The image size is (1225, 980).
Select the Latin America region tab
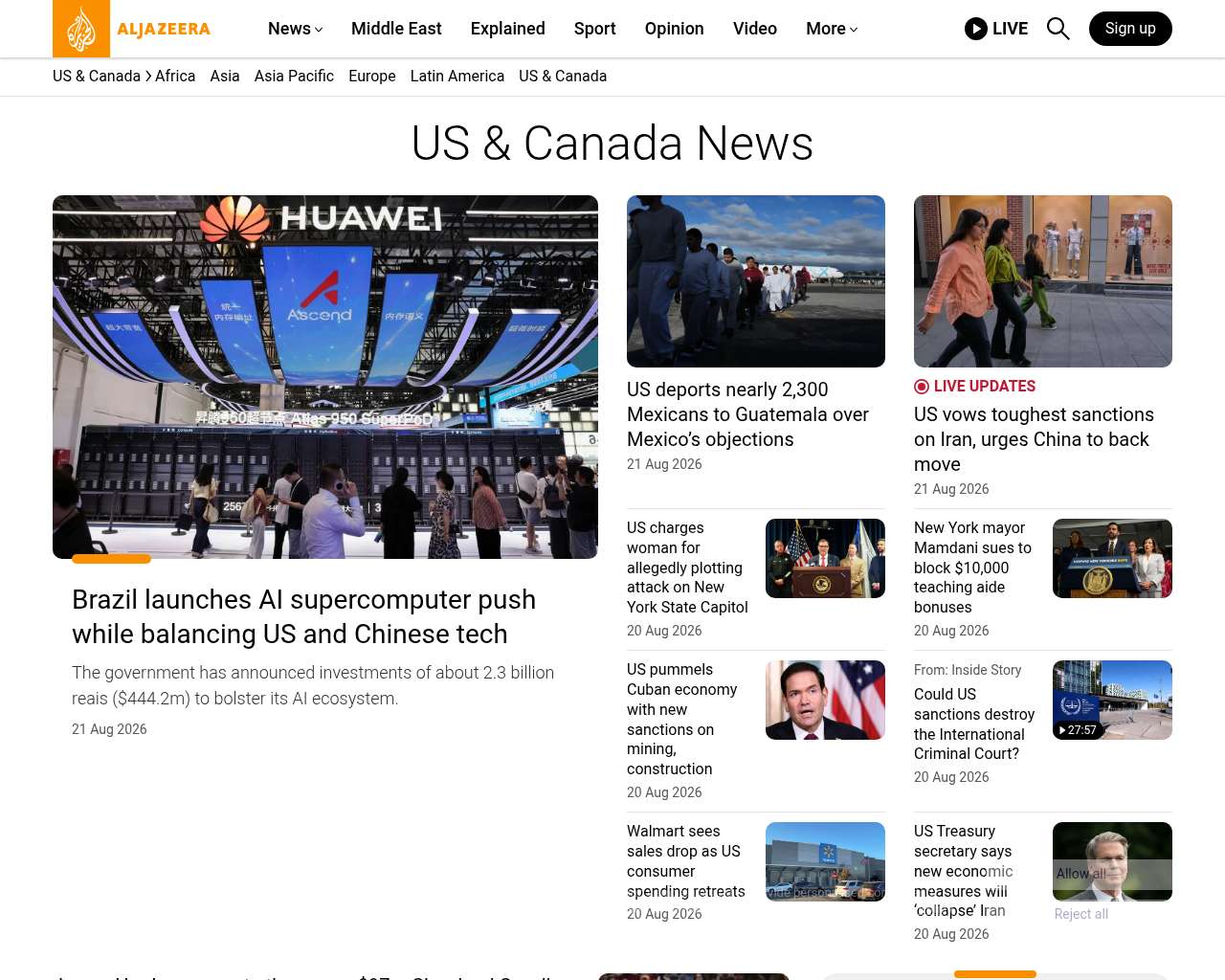pos(457,76)
